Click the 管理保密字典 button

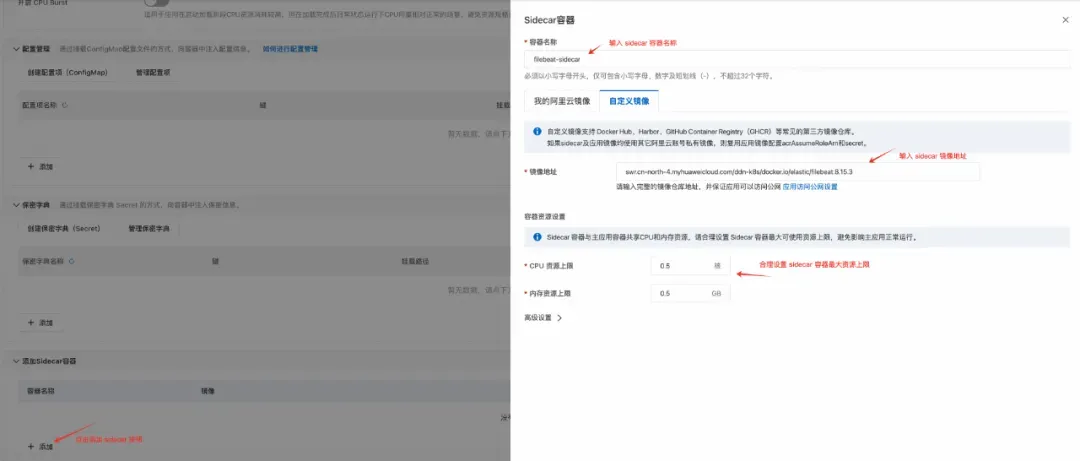[x=149, y=228]
